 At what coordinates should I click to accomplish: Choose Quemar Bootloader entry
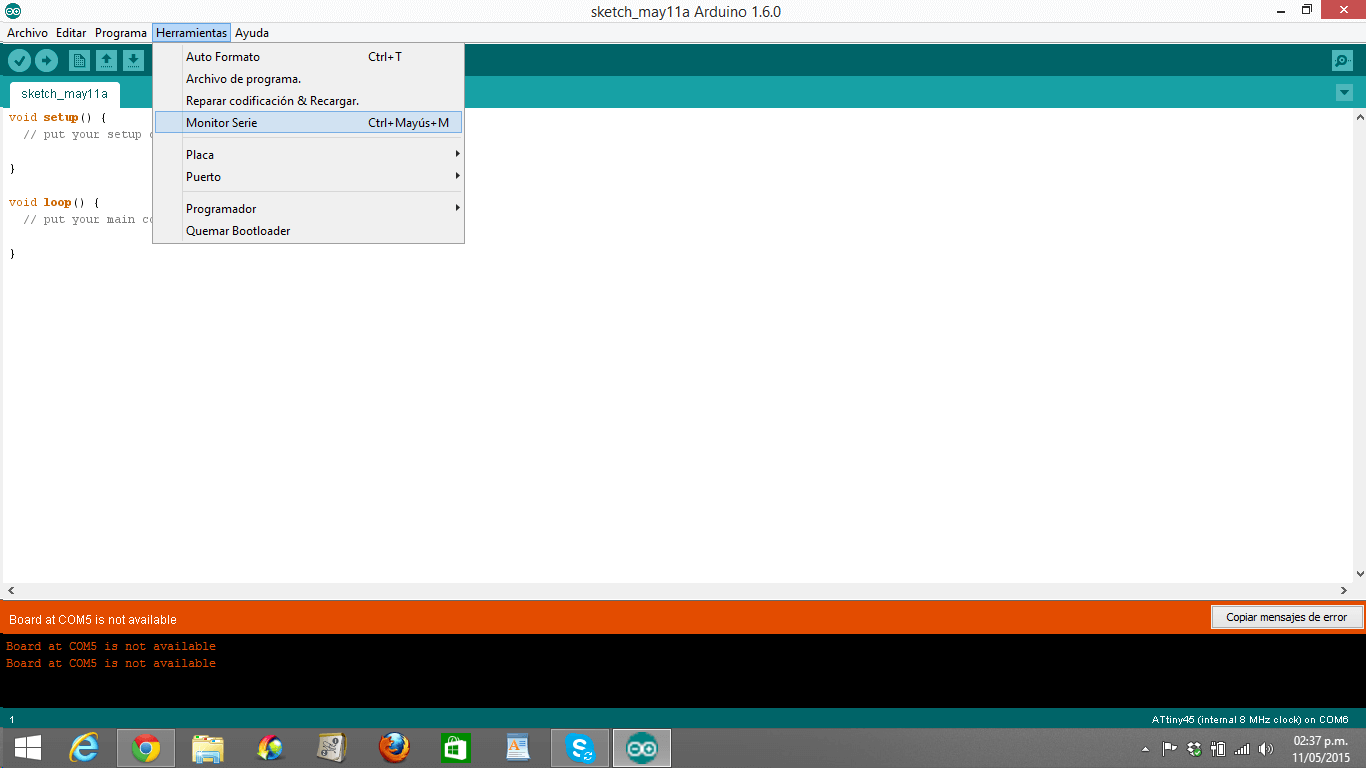[x=309, y=231]
